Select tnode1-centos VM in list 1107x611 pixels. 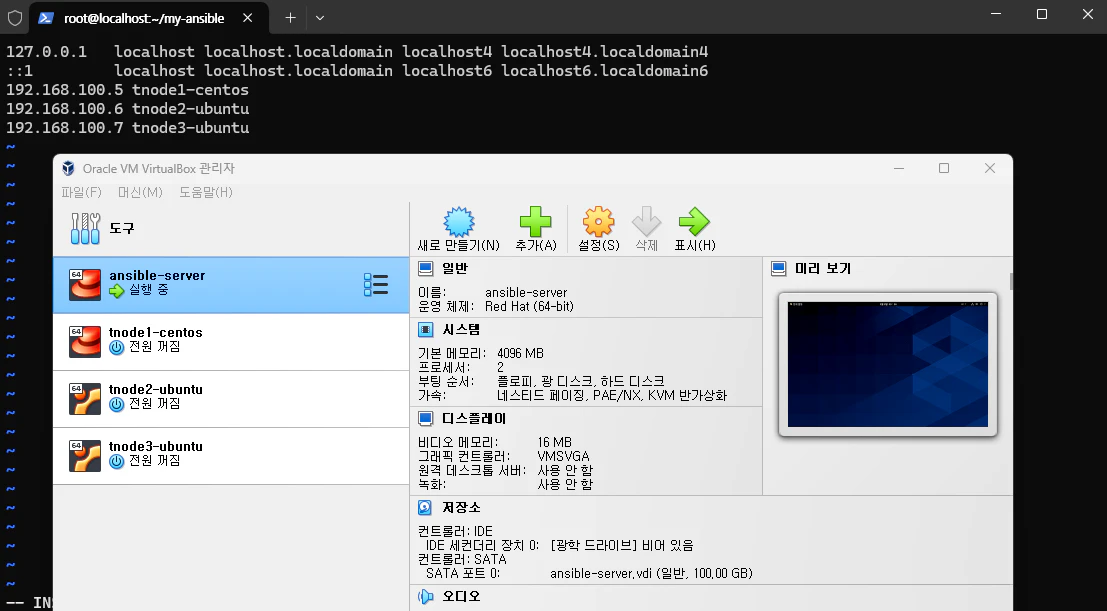232,342
